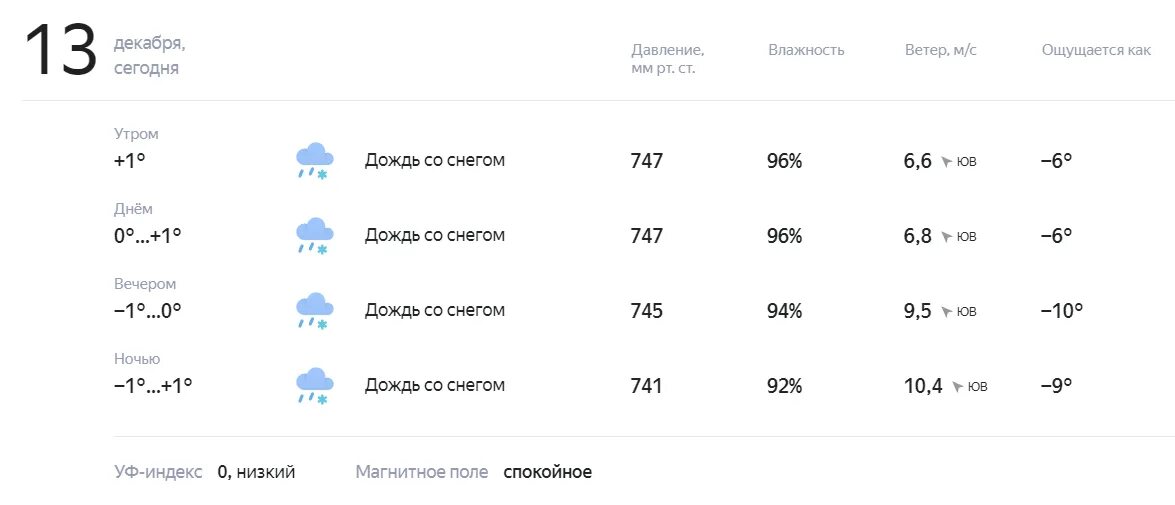This screenshot has width=1175, height=505.
Task: Click the 'Ощущается как' column header
Action: 1096,51
